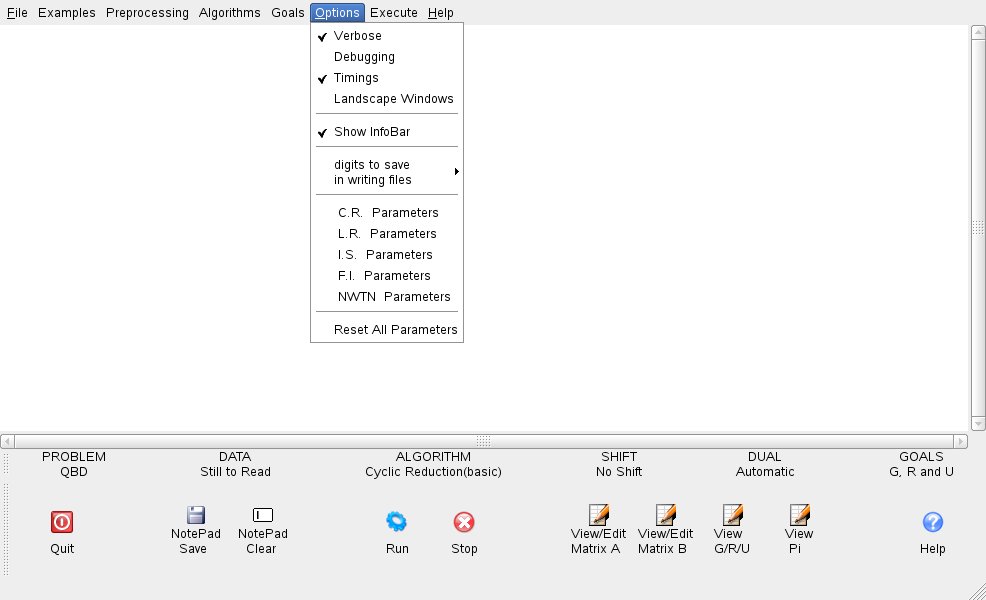Toggle the Timings option off

coord(356,78)
